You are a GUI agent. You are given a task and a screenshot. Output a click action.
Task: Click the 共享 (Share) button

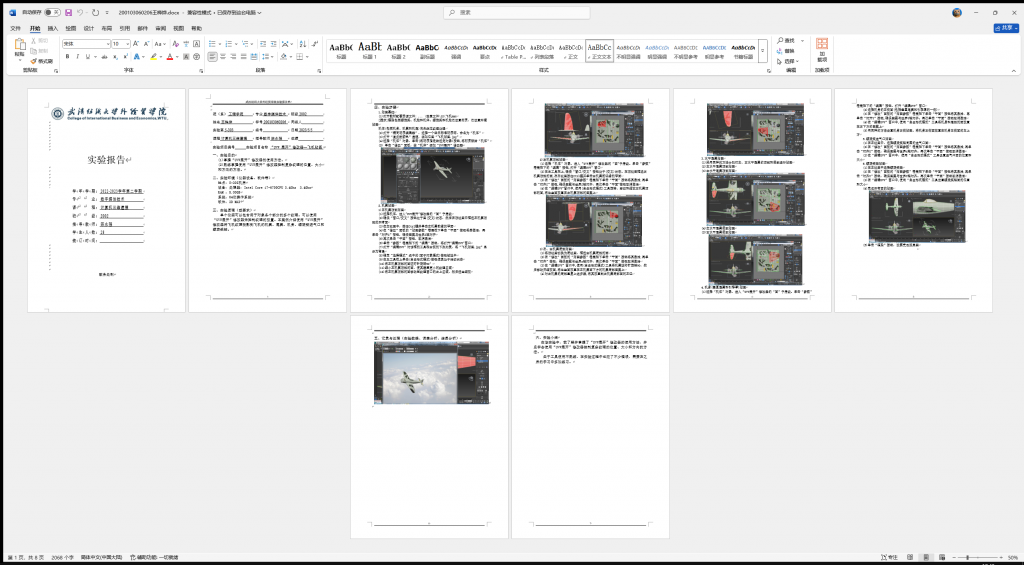pos(1003,29)
